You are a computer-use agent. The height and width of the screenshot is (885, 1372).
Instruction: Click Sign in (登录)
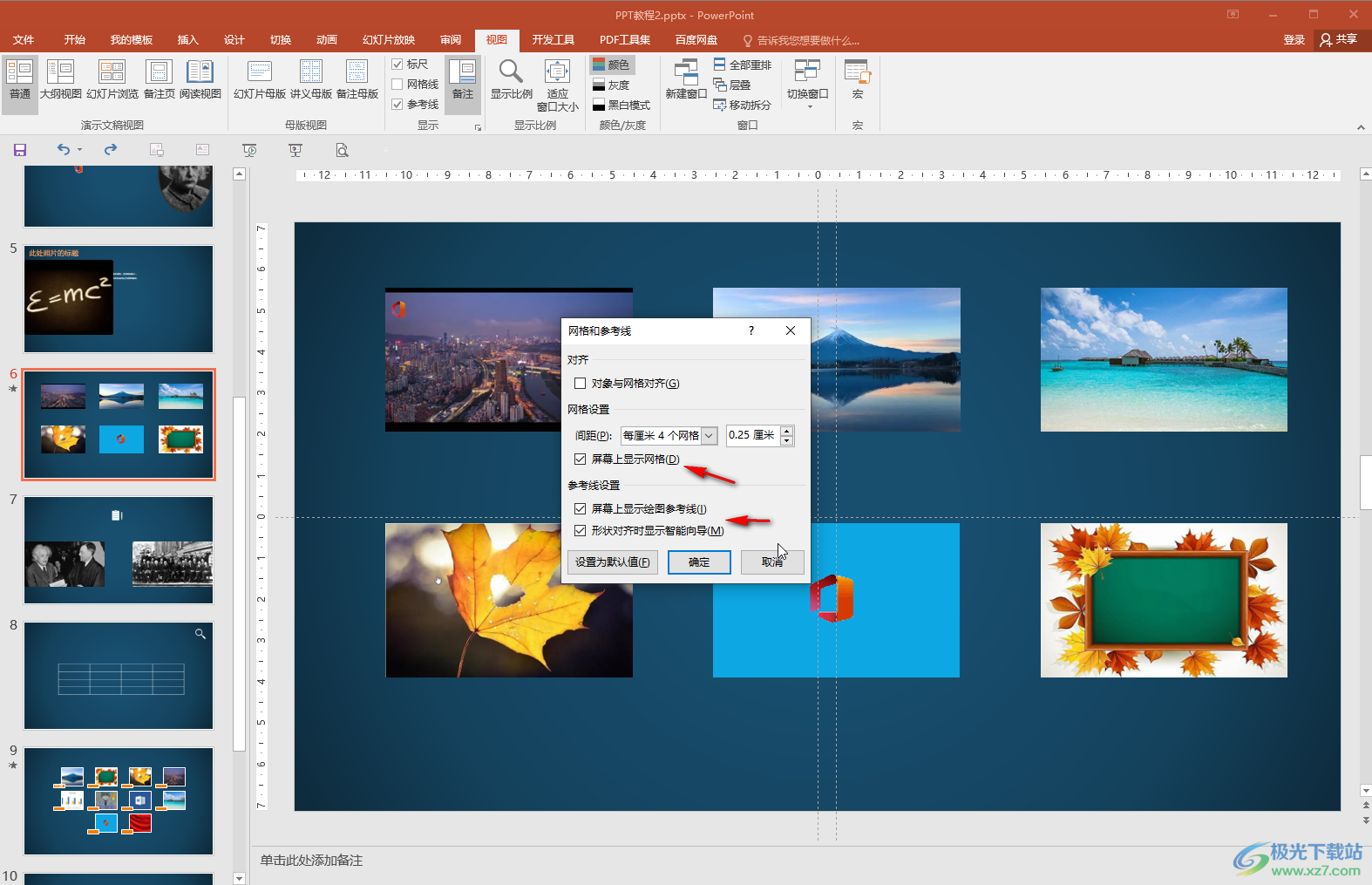pyautogui.click(x=1294, y=40)
